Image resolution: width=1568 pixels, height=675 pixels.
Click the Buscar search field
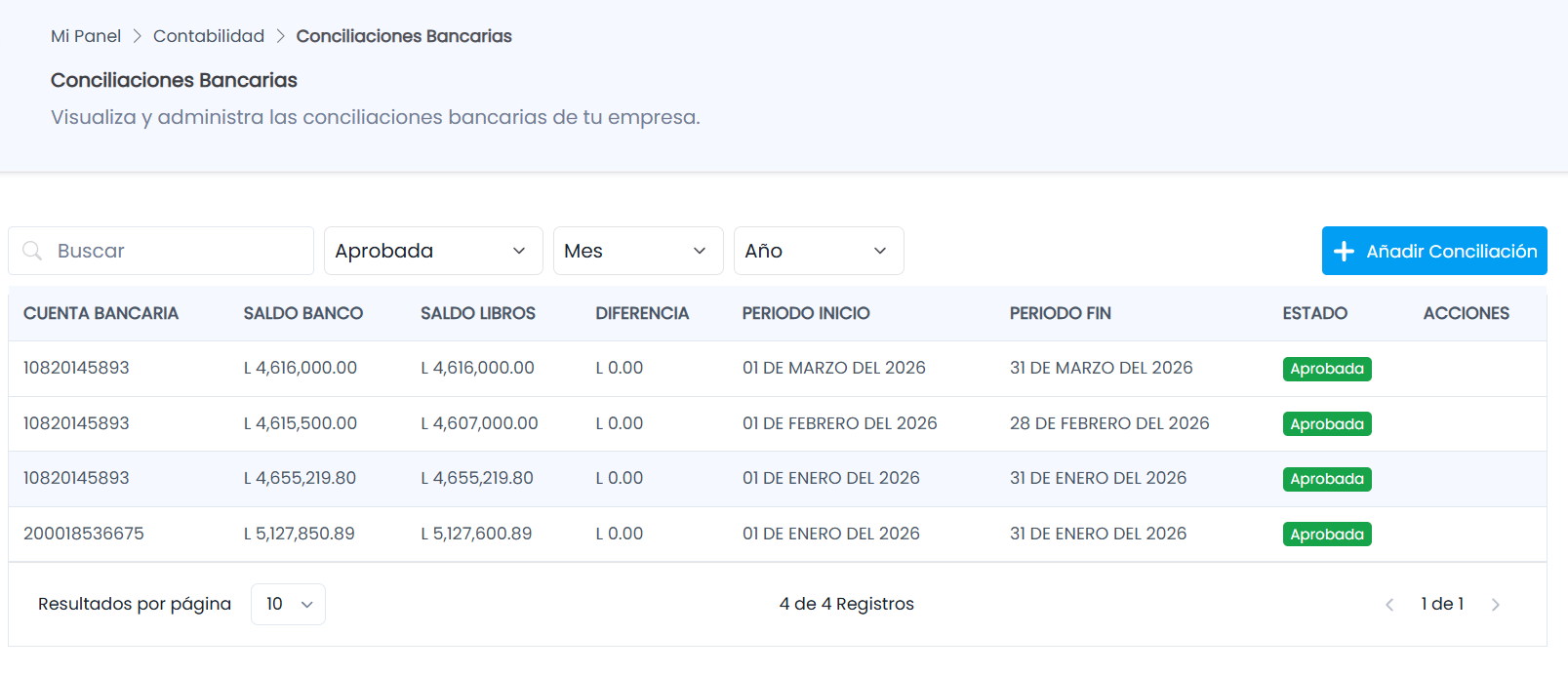click(x=161, y=251)
